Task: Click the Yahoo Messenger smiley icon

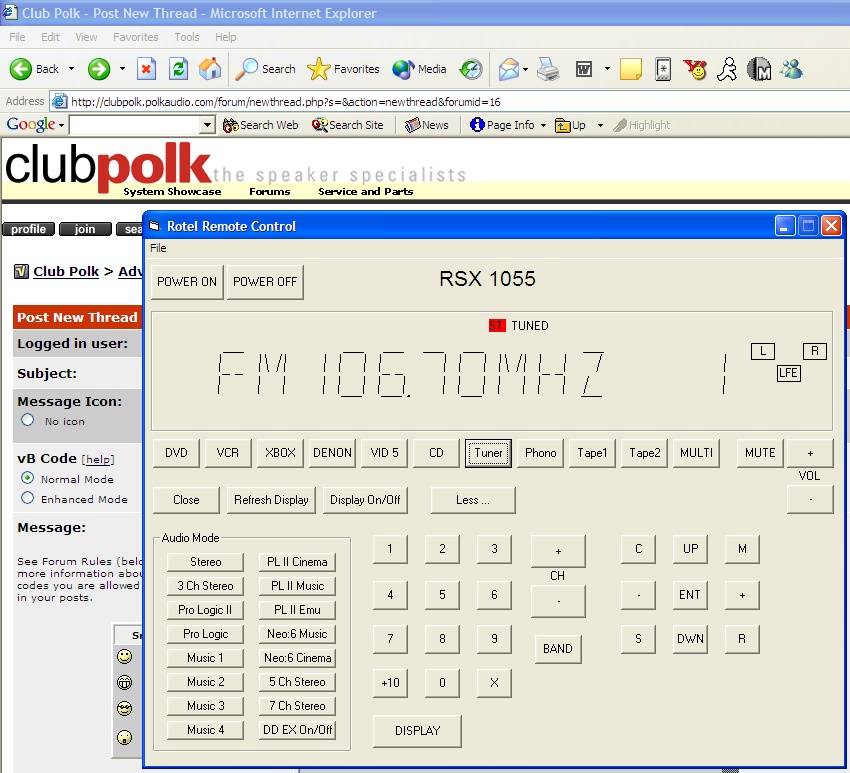Action: coord(695,69)
